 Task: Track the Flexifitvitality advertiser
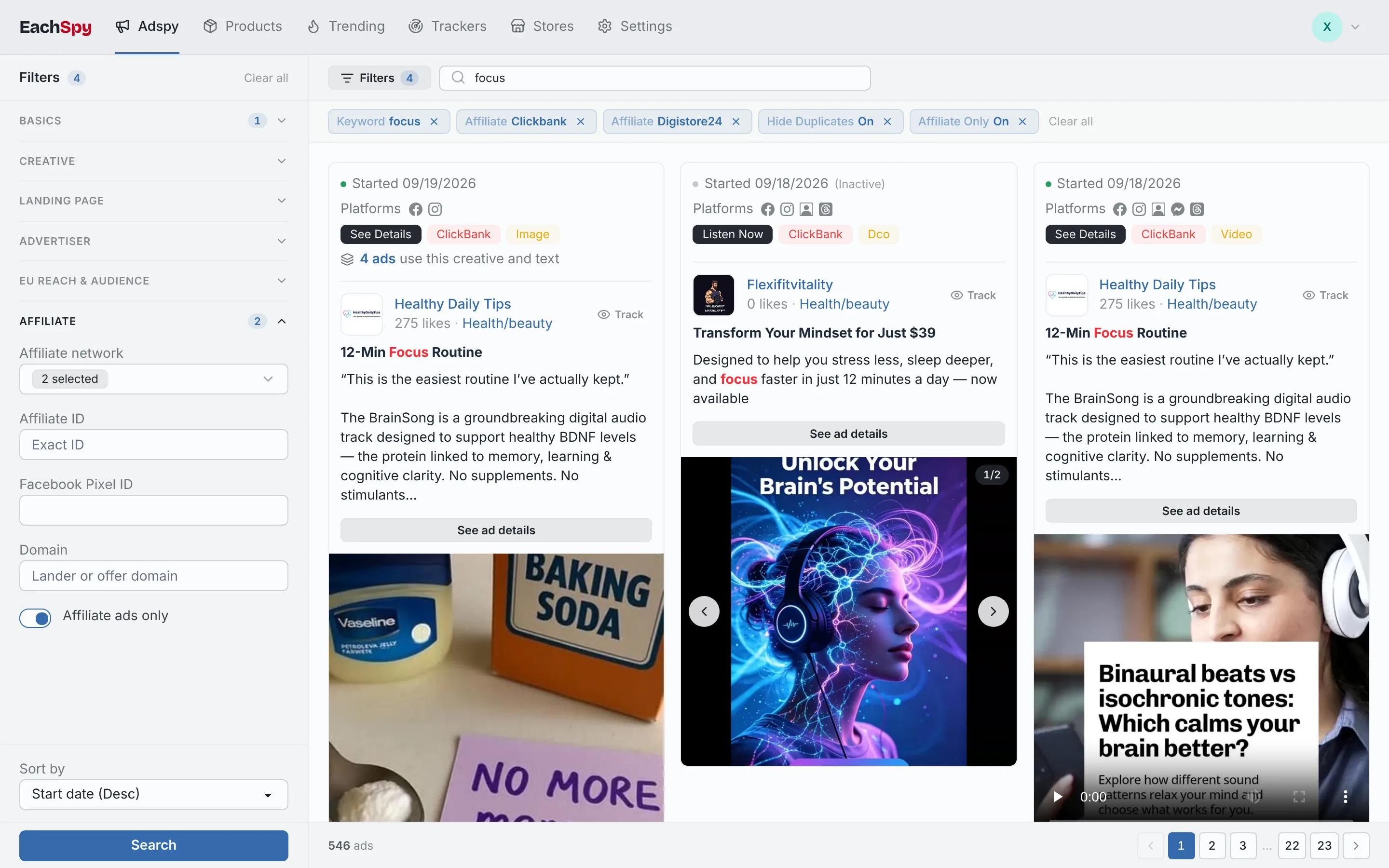[x=973, y=295]
